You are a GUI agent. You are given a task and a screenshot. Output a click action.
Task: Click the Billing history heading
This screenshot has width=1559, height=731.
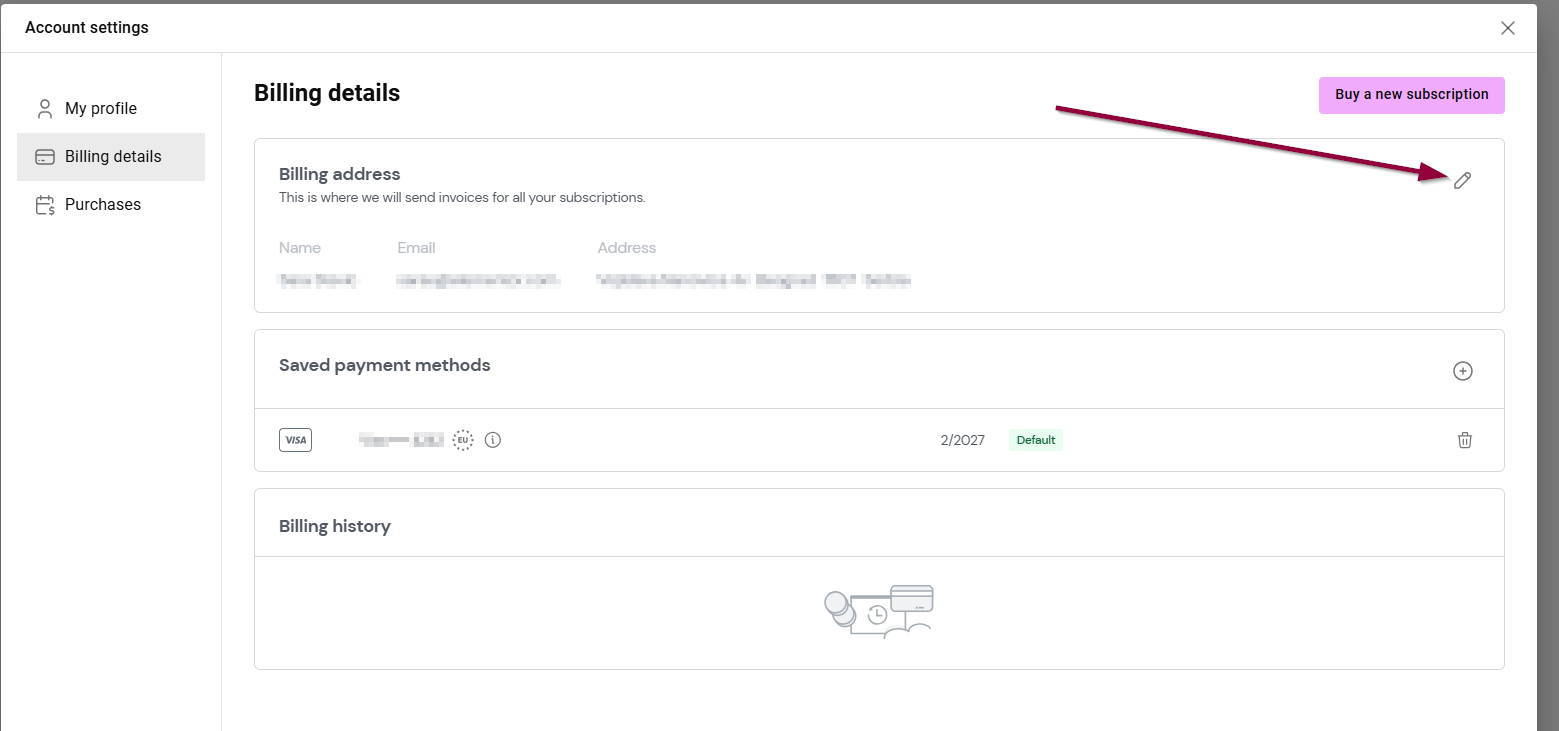tap(334, 526)
